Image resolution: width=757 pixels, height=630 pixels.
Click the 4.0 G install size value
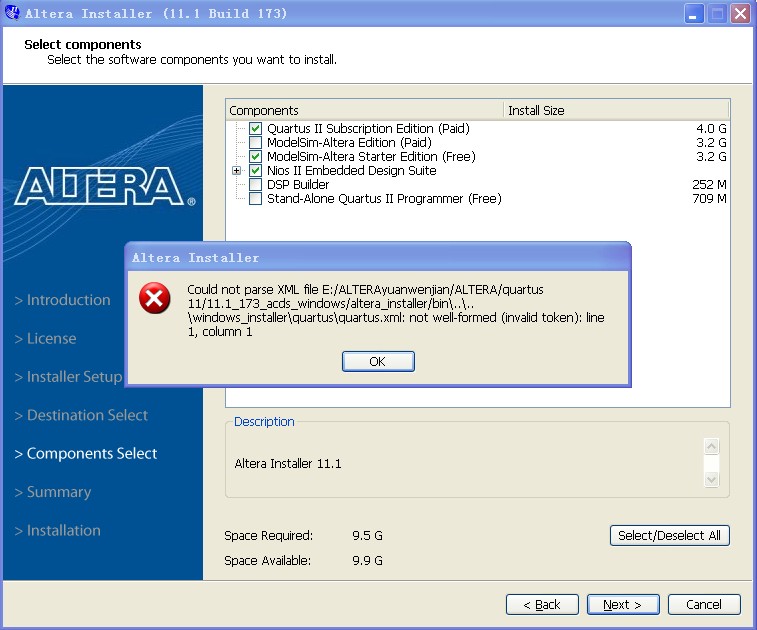[711, 128]
